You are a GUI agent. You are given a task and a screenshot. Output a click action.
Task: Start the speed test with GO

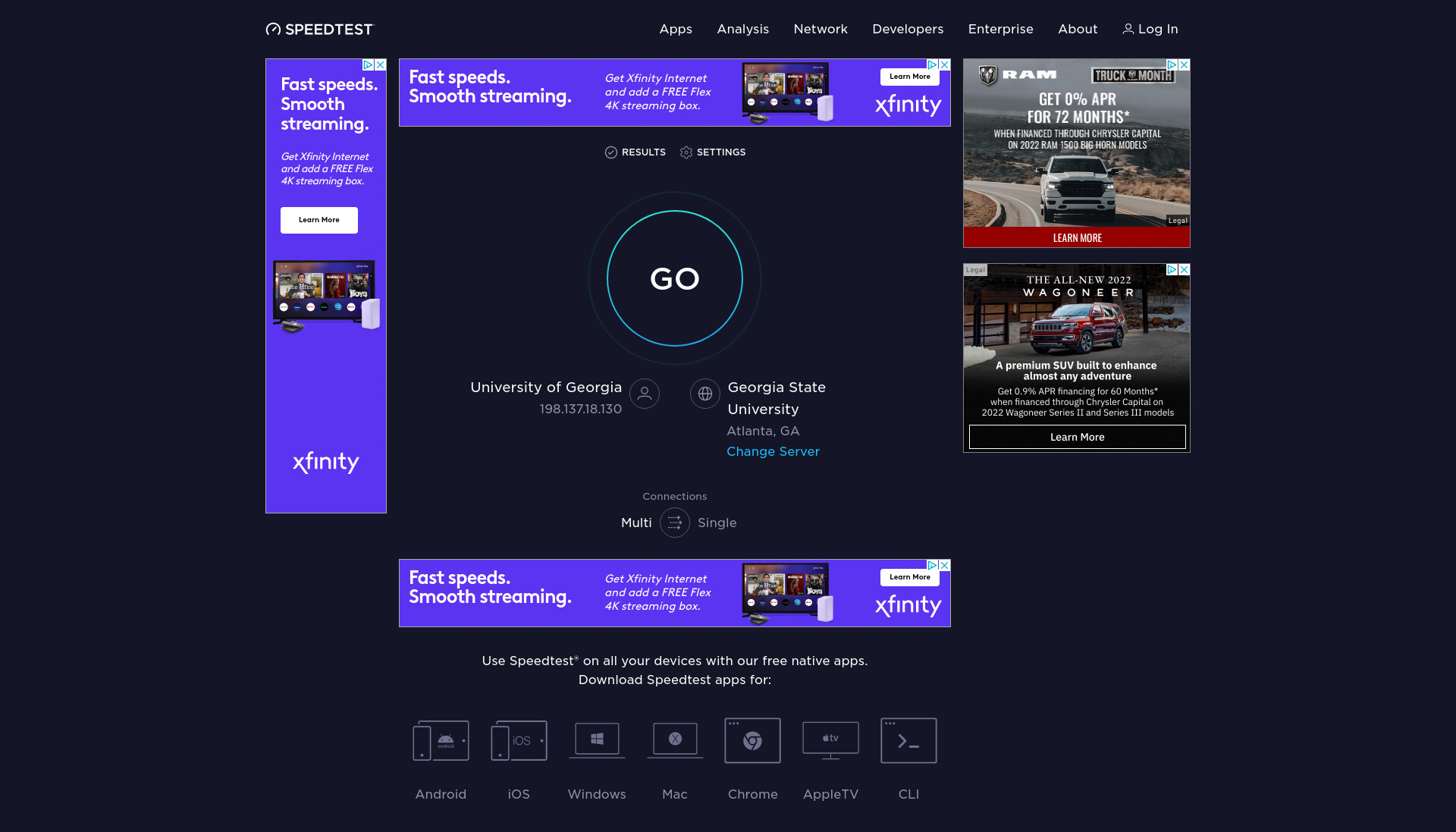tap(675, 278)
